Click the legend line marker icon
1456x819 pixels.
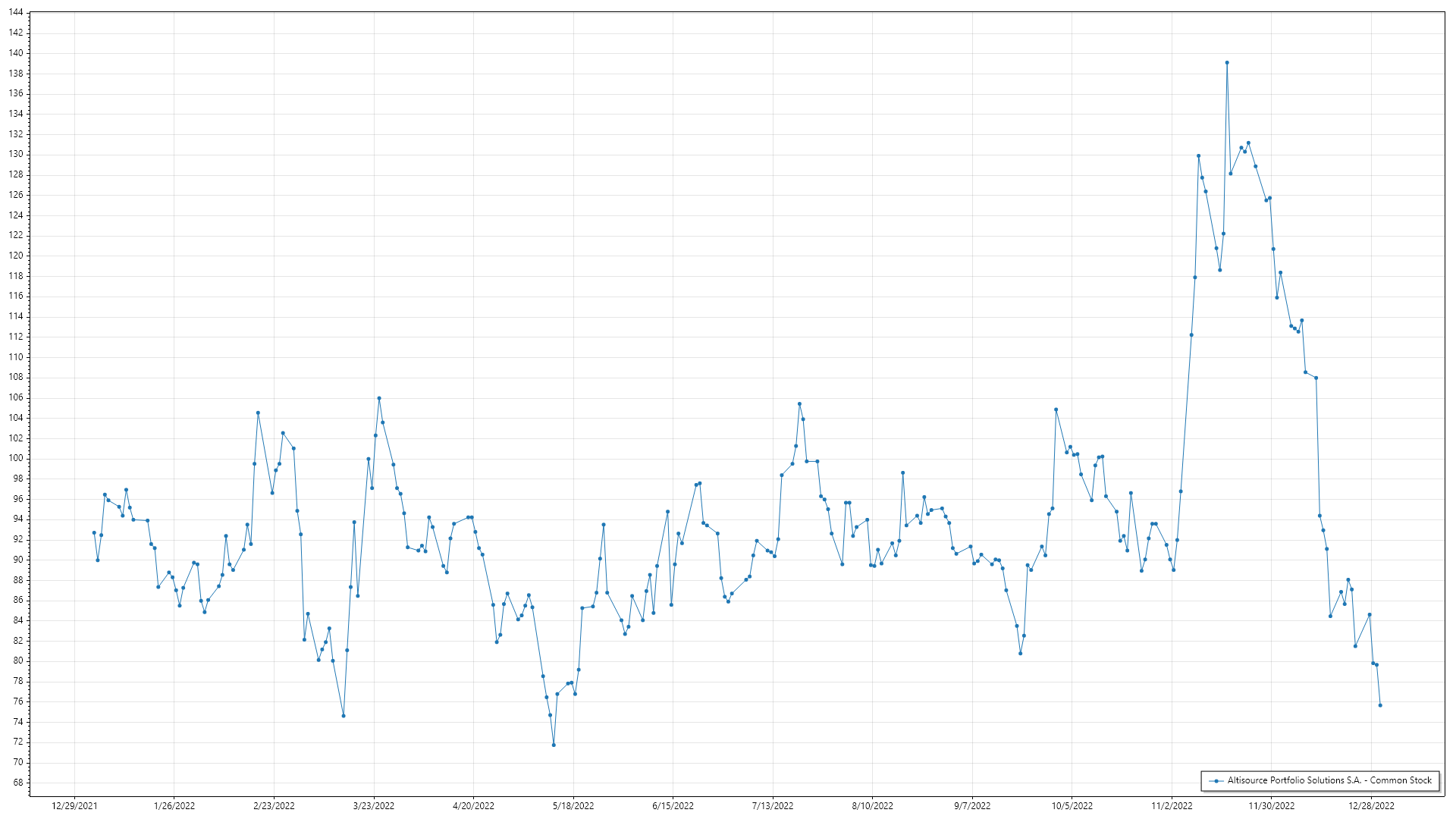[1216, 780]
